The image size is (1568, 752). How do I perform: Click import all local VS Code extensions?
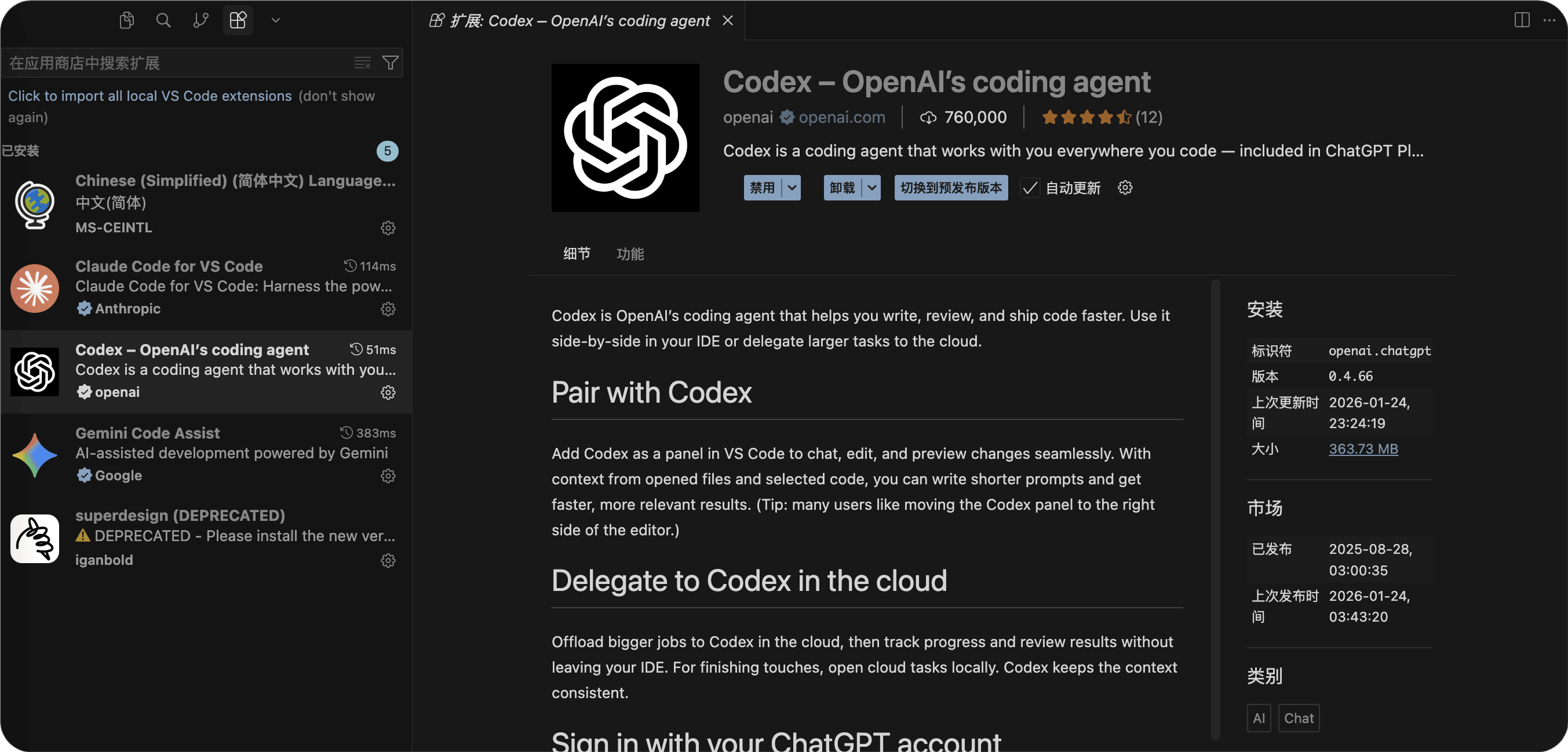click(149, 96)
